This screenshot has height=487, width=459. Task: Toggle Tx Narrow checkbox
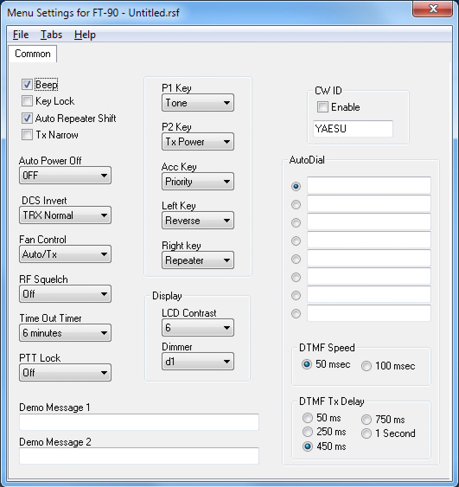27,135
